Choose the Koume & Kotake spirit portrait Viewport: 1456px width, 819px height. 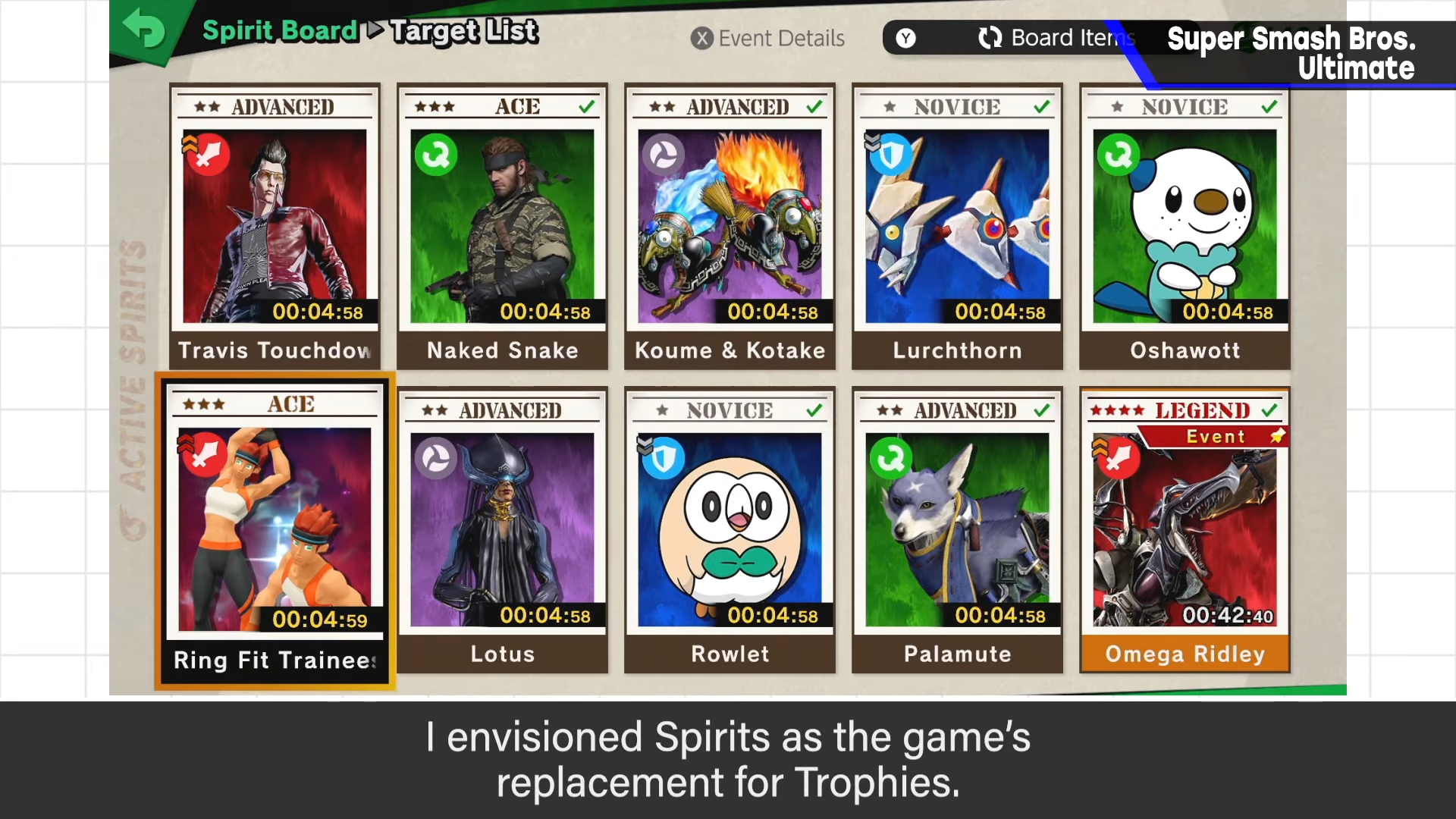pos(730,226)
